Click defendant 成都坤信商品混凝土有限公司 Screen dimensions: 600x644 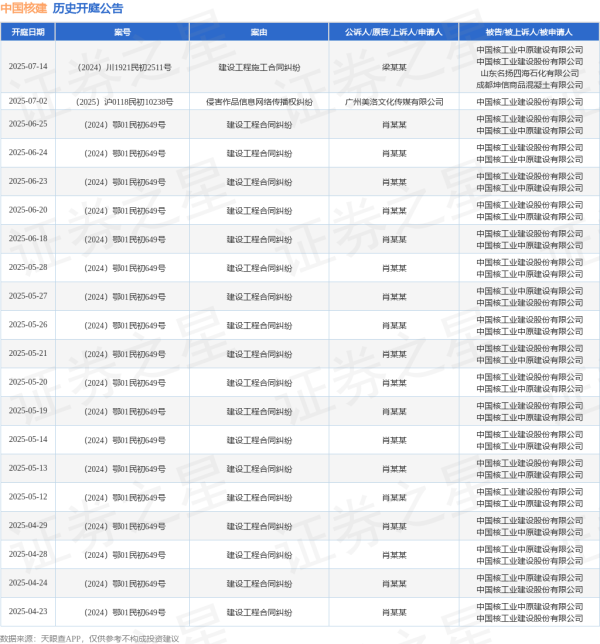(530, 85)
